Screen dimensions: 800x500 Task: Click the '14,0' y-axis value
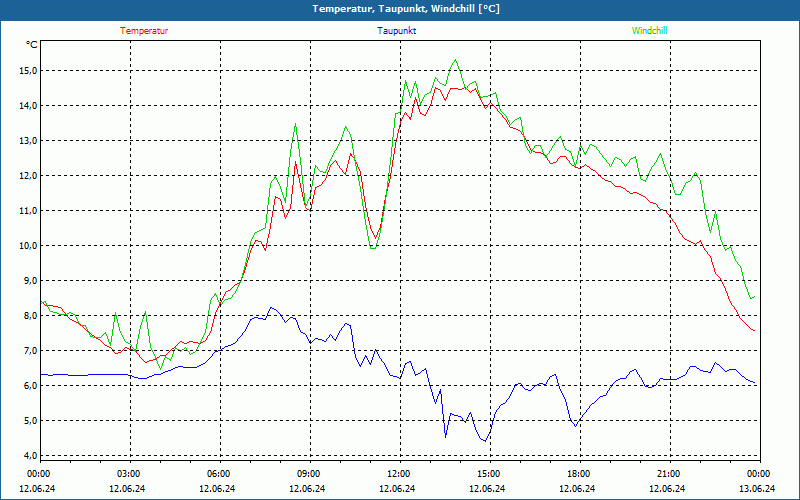coord(28,106)
